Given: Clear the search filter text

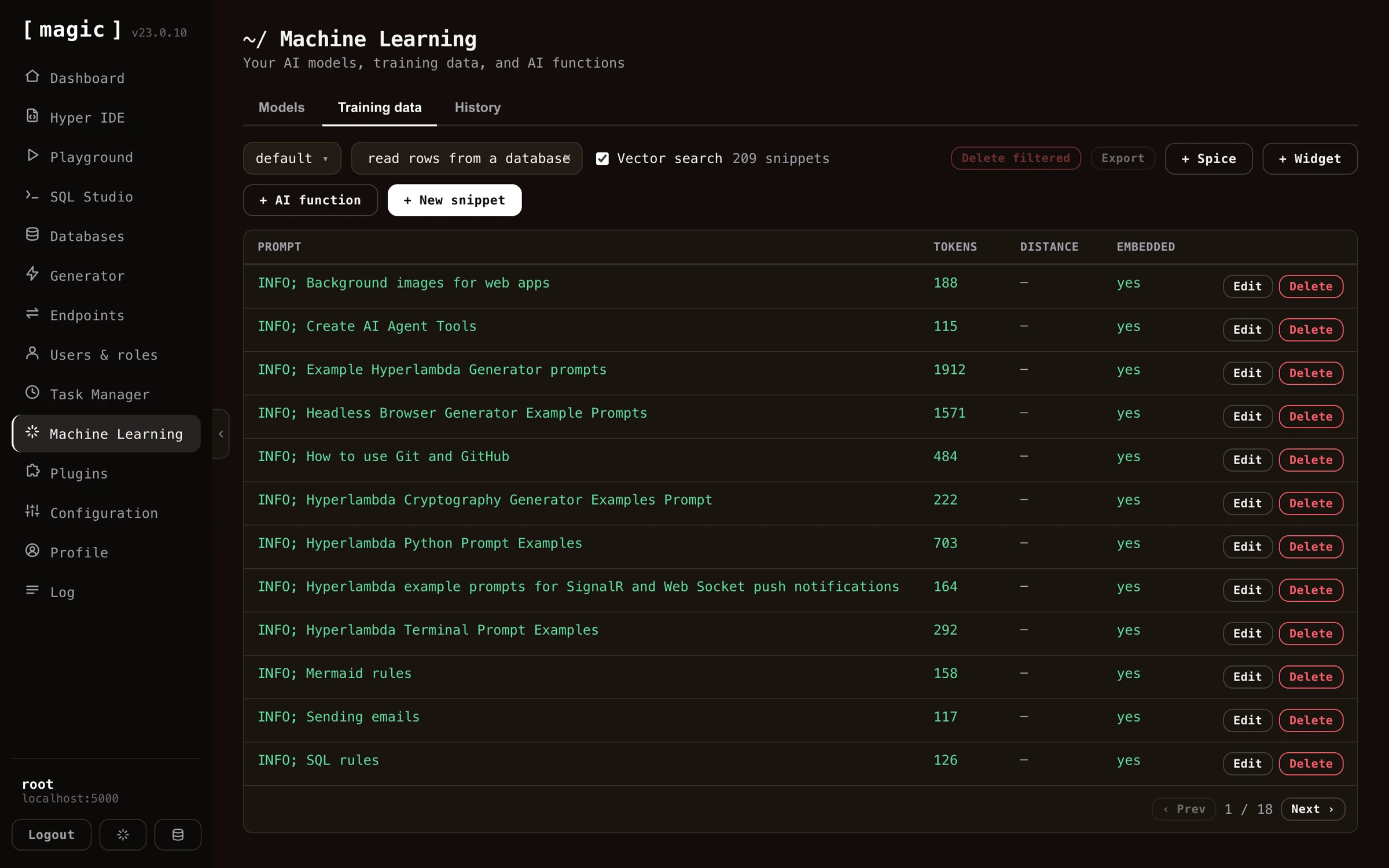Looking at the screenshot, I should tap(567, 158).
